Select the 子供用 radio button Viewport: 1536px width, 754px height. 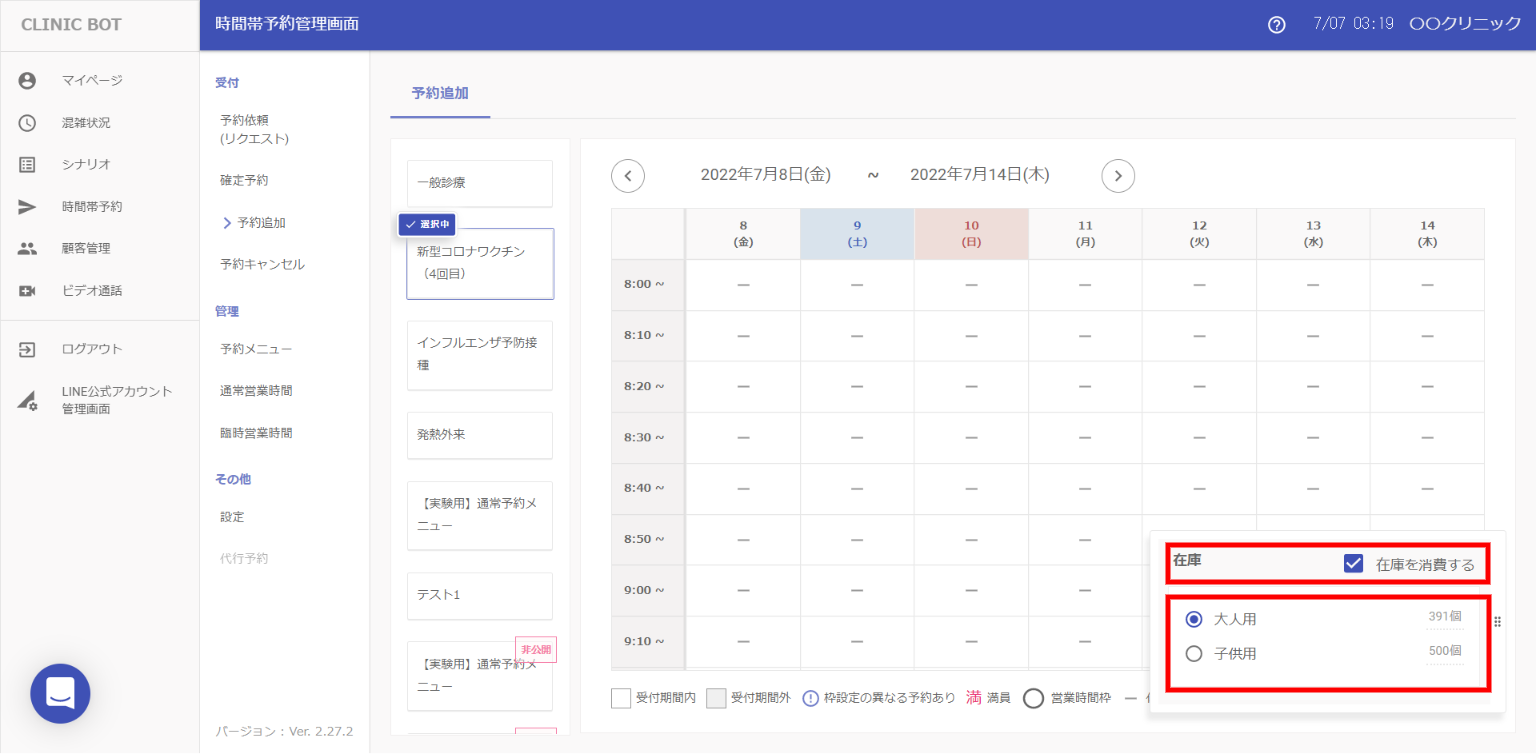tap(1193, 654)
